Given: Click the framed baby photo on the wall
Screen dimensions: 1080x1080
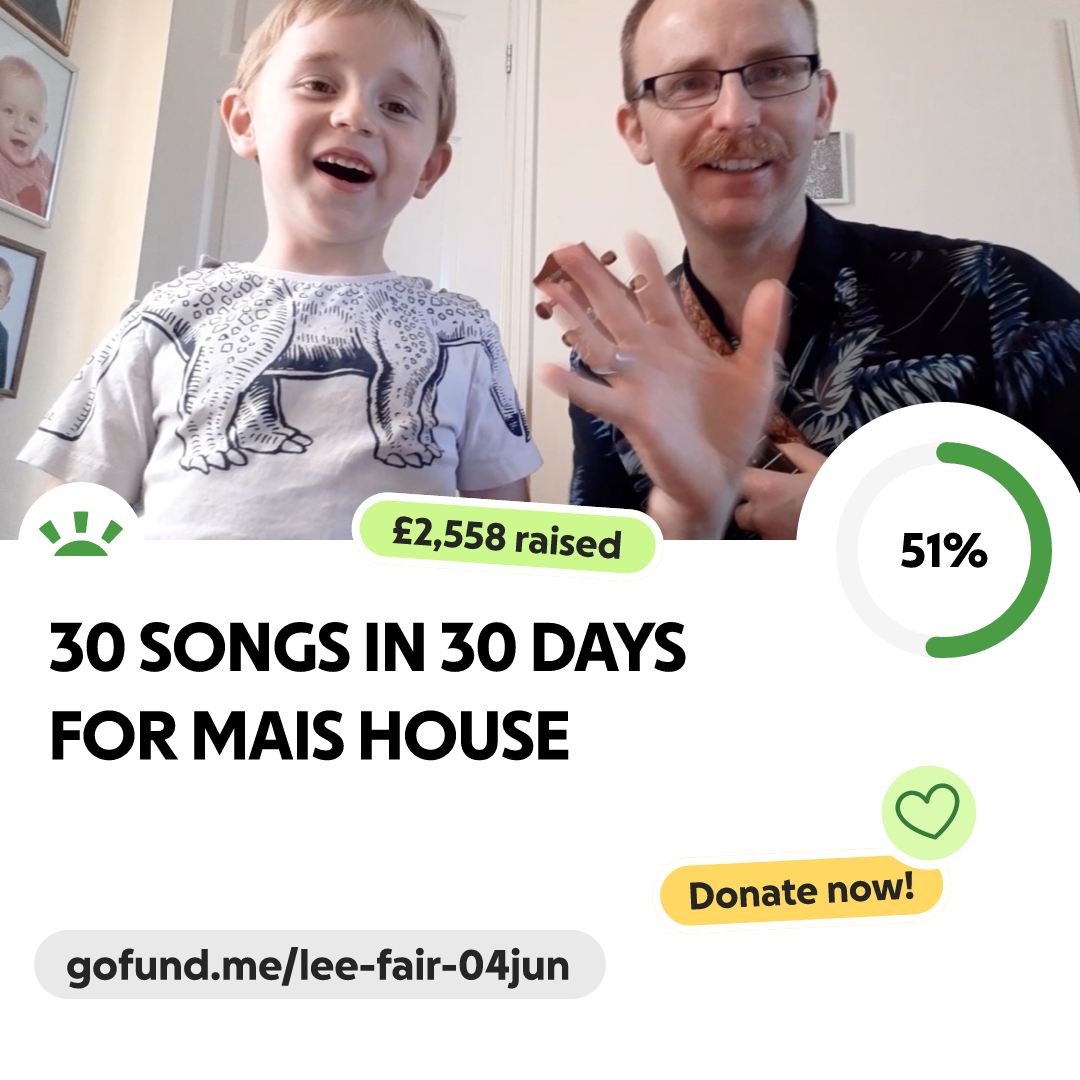Looking at the screenshot, I should click(29, 125).
